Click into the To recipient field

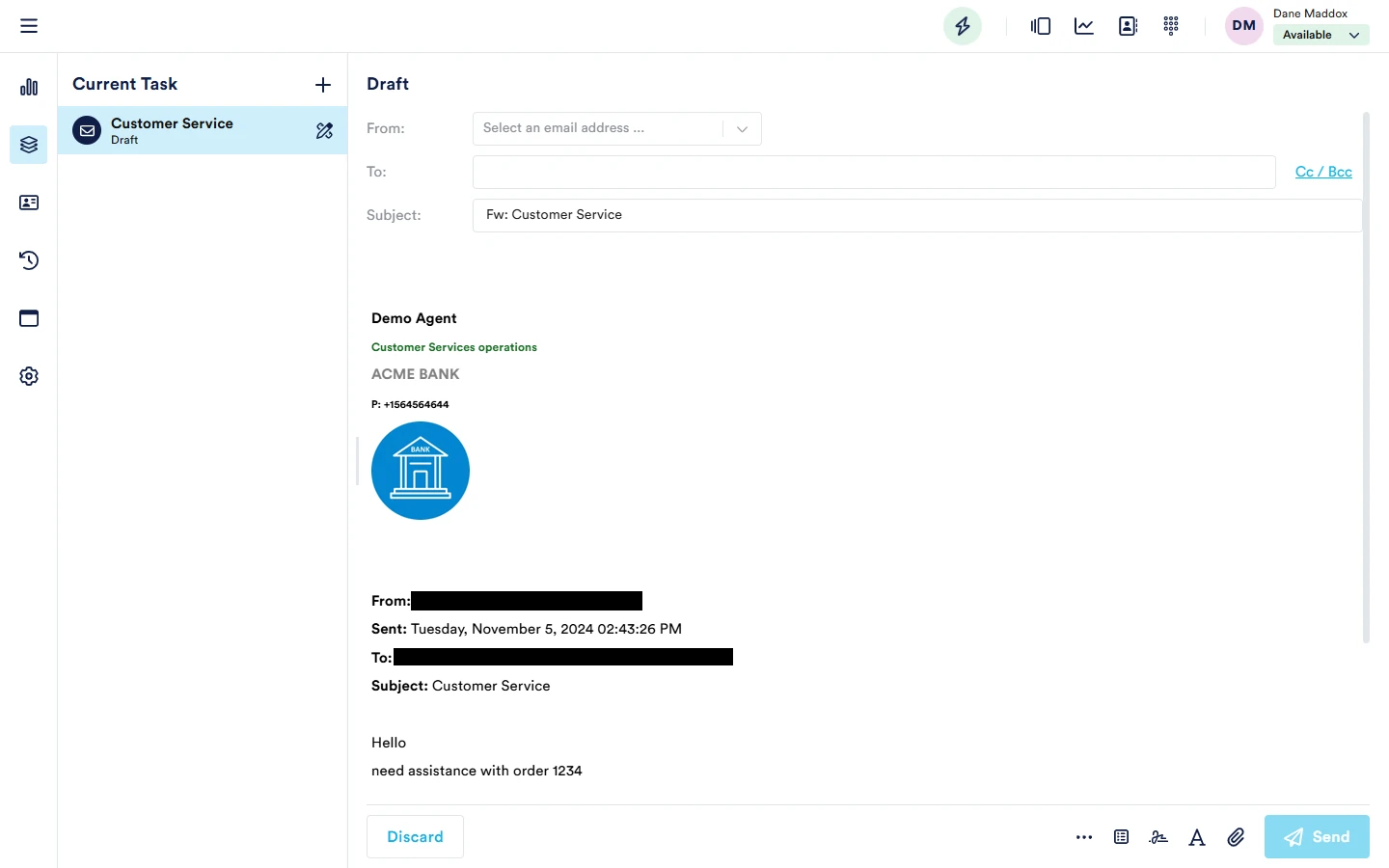point(873,172)
